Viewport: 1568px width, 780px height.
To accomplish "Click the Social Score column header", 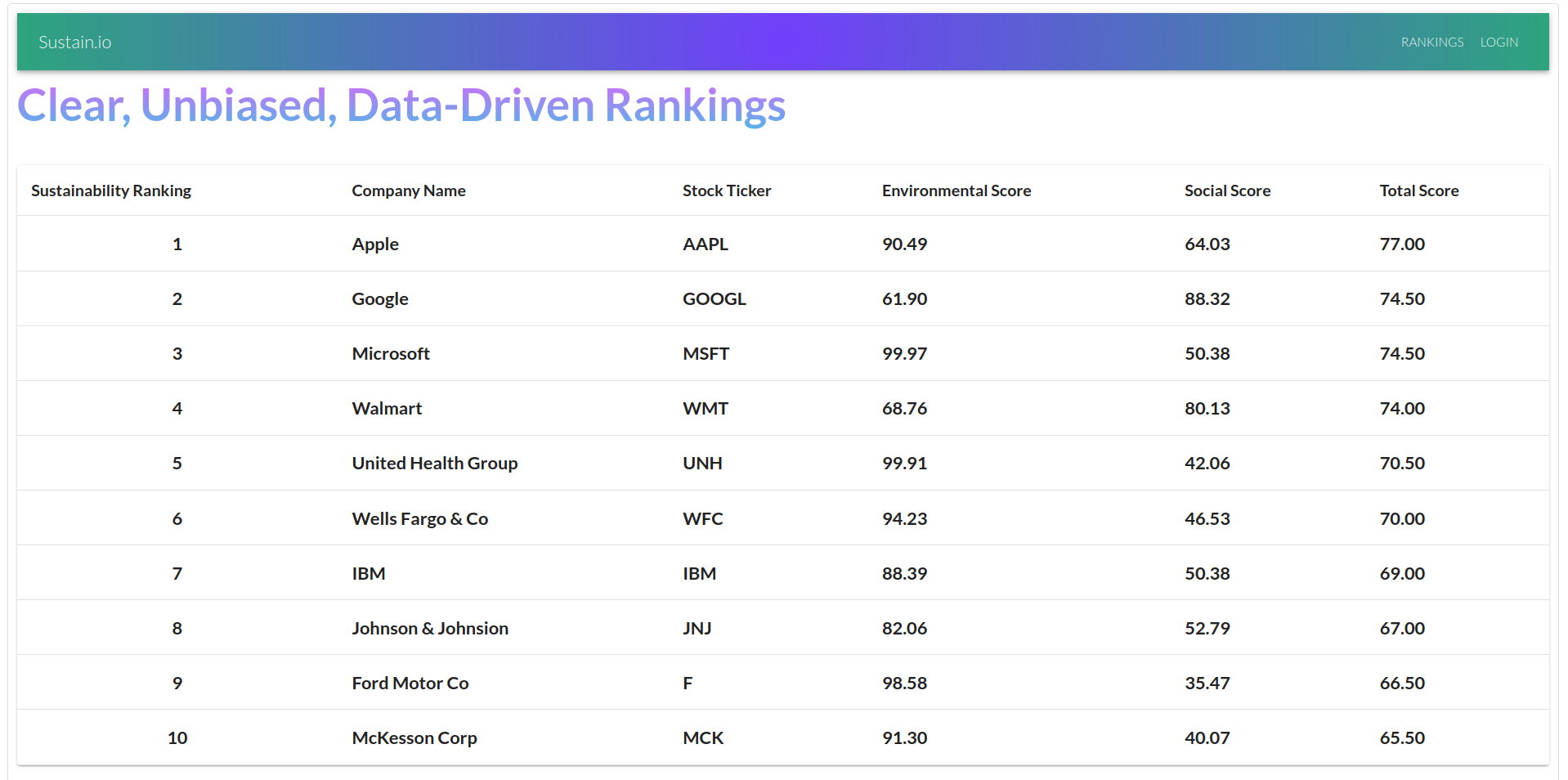I will point(1227,191).
